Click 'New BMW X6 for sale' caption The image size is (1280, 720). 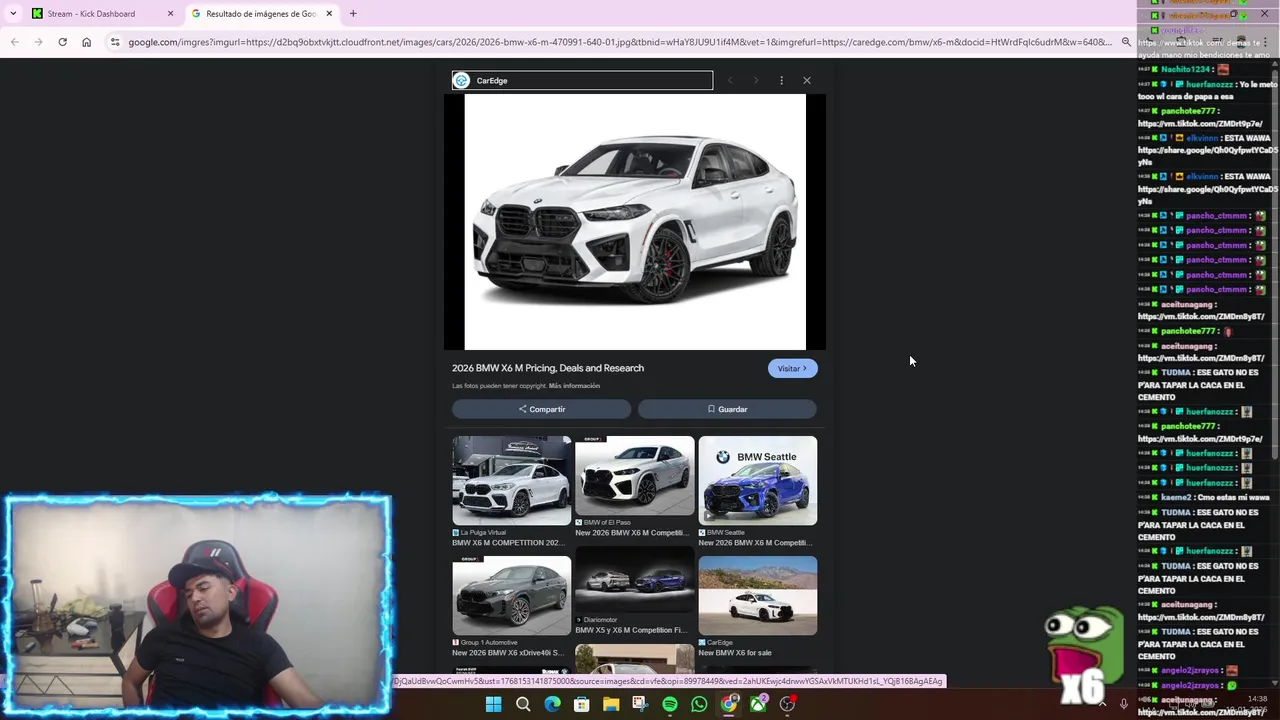(x=735, y=653)
